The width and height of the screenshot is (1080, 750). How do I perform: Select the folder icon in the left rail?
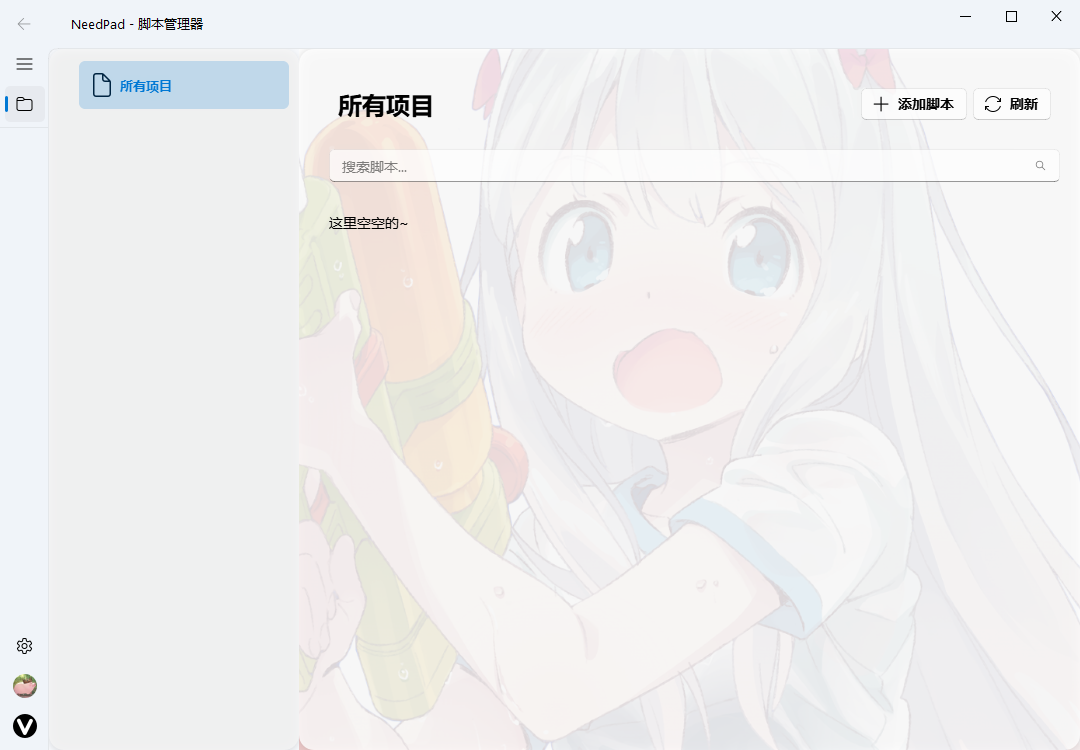(x=24, y=104)
